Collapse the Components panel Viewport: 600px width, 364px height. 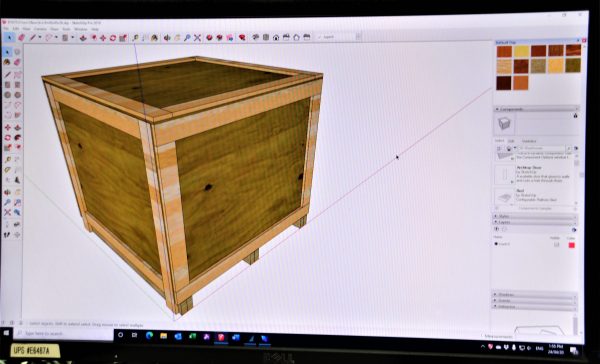[x=536, y=109]
